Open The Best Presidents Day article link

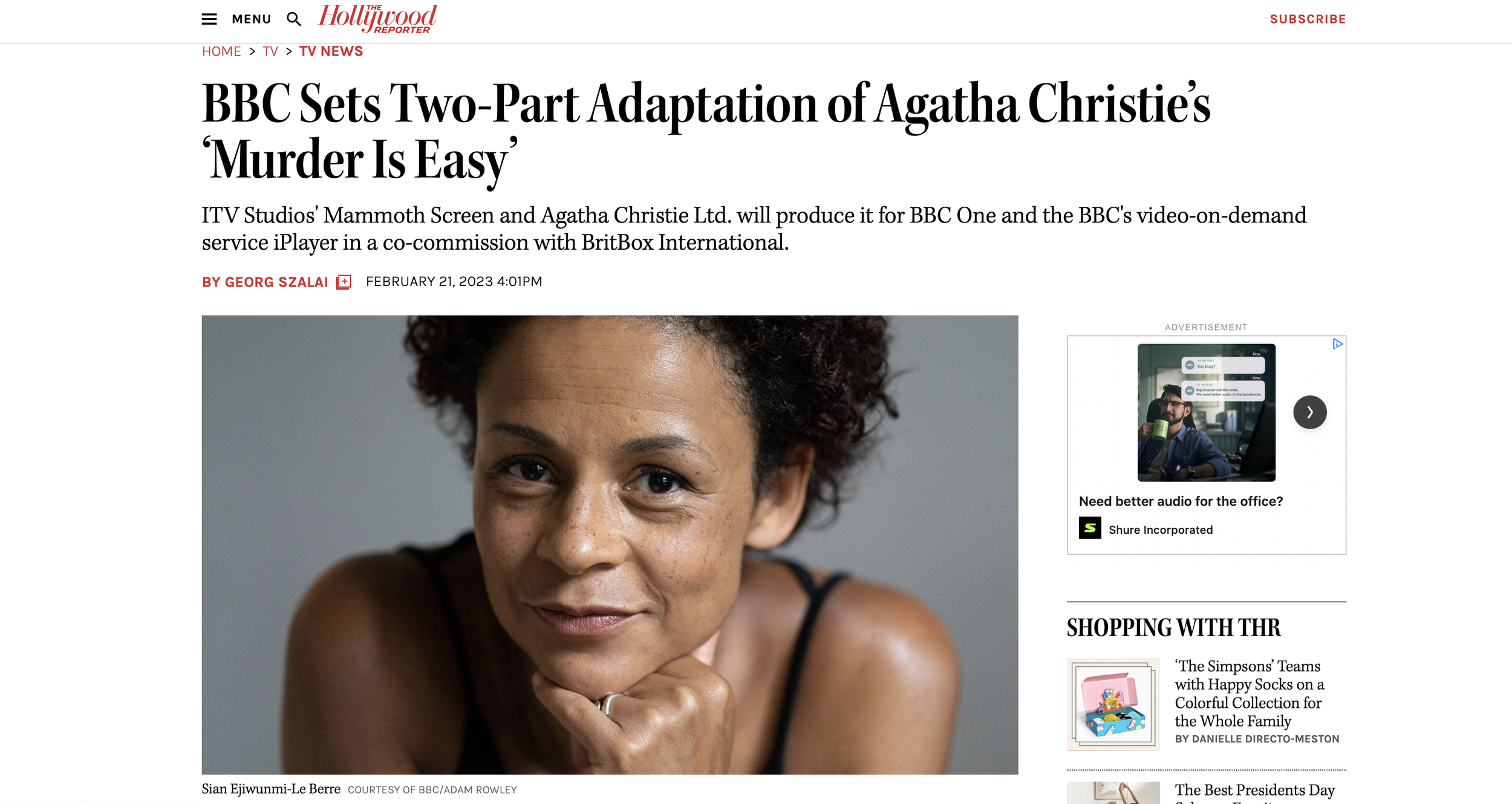1254,792
